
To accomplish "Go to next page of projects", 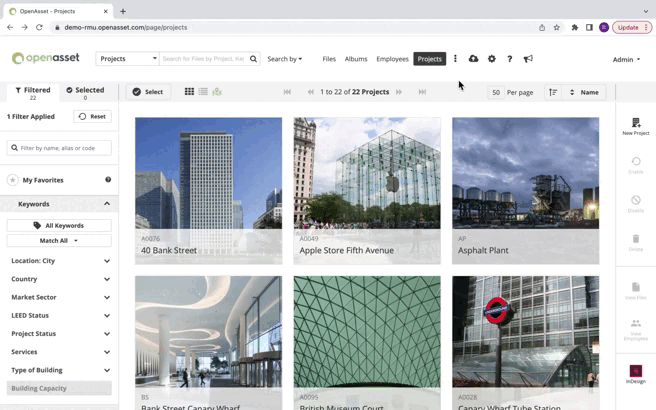I will click(x=399, y=92).
